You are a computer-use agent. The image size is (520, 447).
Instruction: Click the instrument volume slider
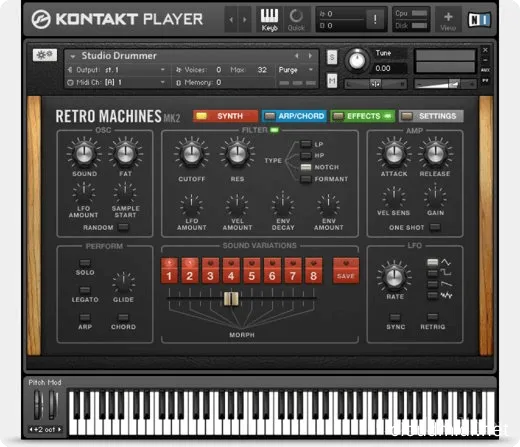pos(445,84)
